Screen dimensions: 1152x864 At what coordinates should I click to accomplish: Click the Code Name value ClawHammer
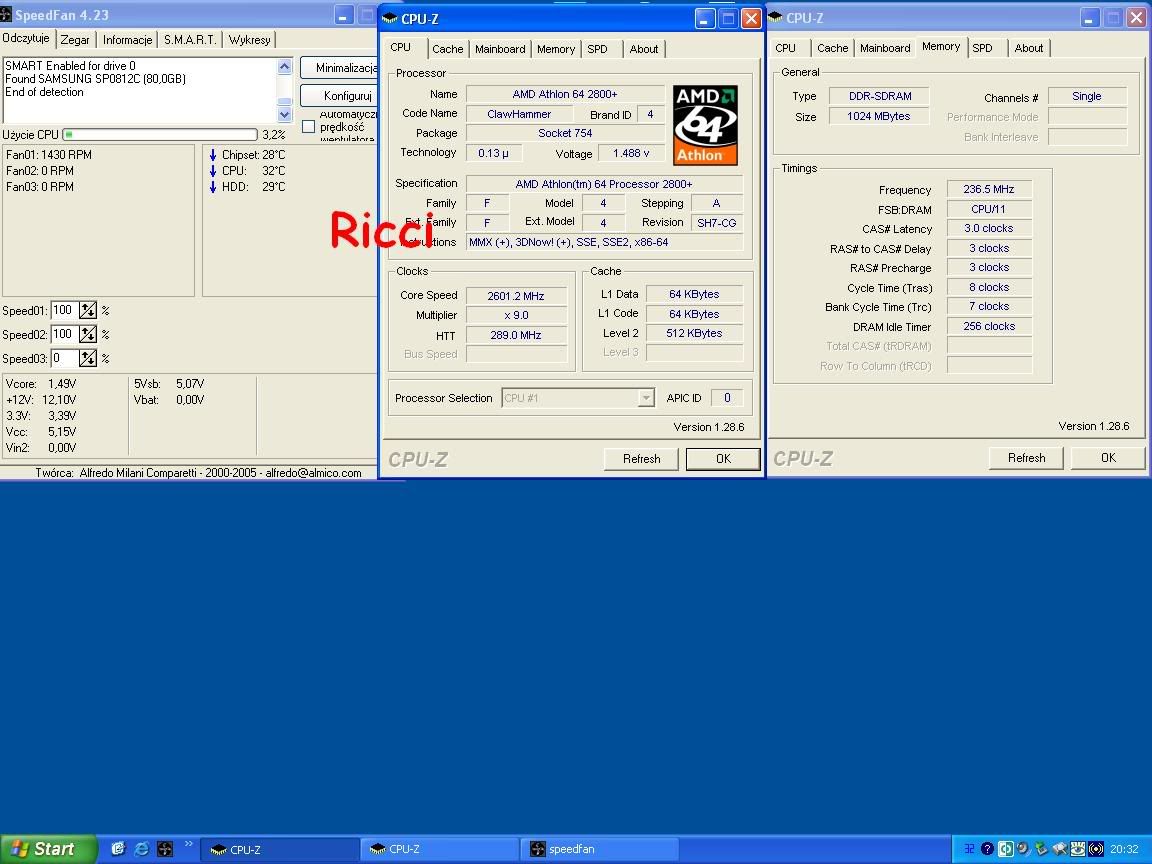tap(519, 114)
